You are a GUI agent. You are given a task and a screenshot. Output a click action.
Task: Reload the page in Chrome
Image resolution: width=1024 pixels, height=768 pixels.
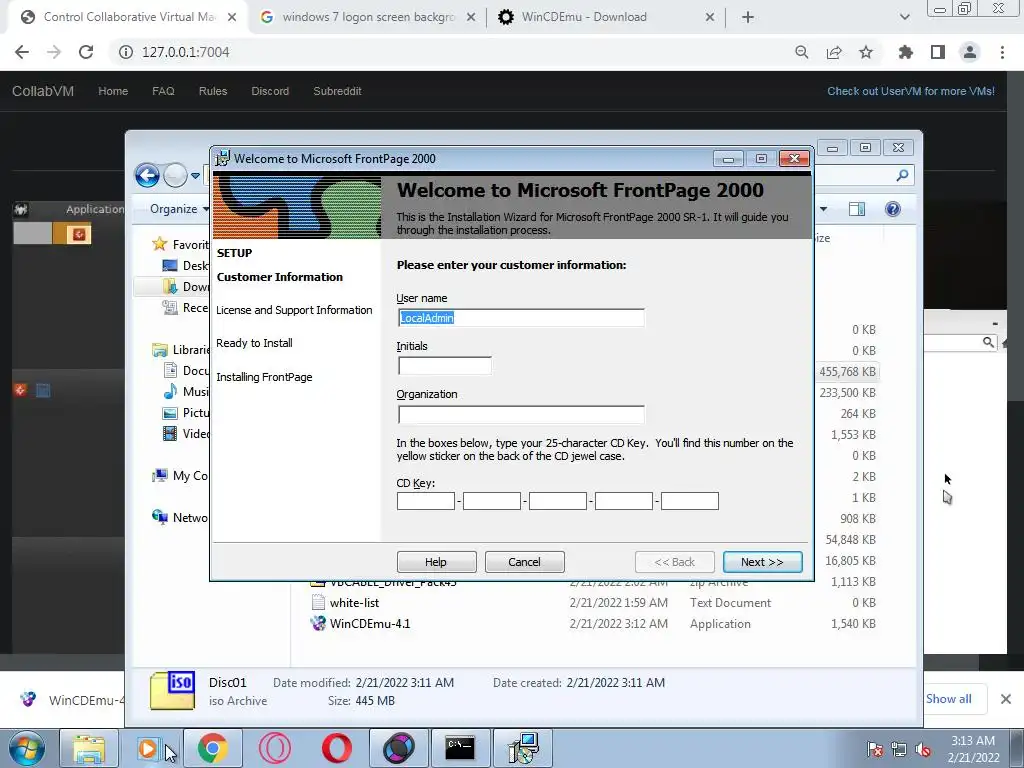click(x=86, y=52)
